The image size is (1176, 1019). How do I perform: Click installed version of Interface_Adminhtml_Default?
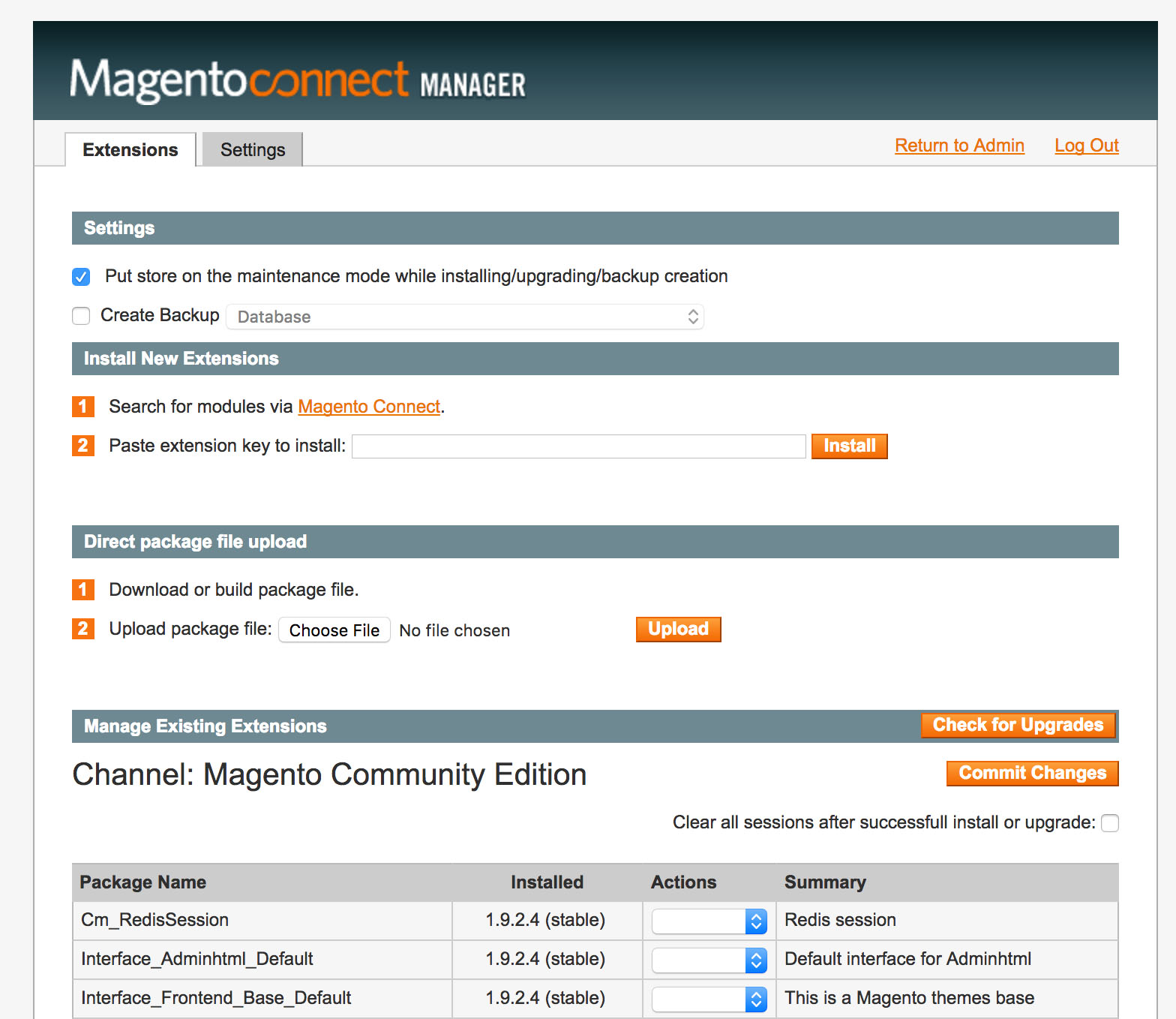pyautogui.click(x=545, y=959)
